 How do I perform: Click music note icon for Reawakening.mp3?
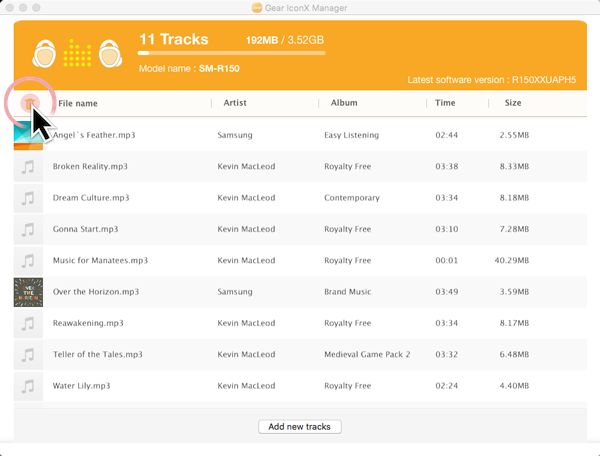tap(28, 324)
